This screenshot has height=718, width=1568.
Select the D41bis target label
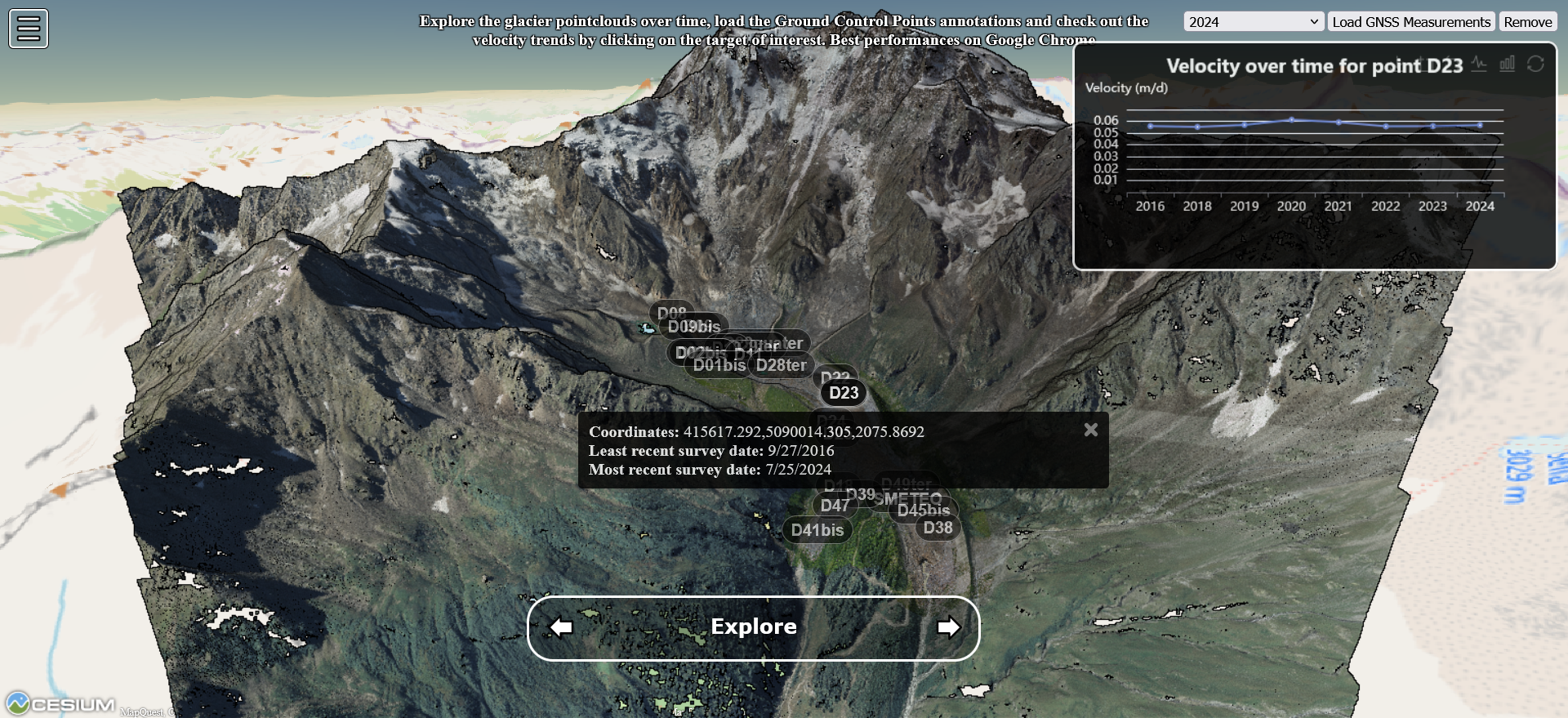(817, 530)
